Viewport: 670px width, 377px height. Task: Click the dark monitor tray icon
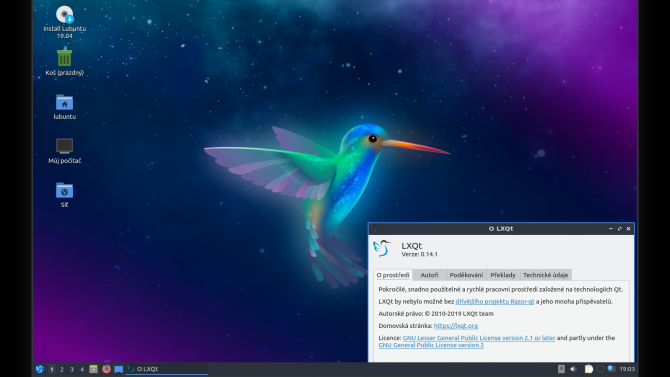[x=600, y=369]
